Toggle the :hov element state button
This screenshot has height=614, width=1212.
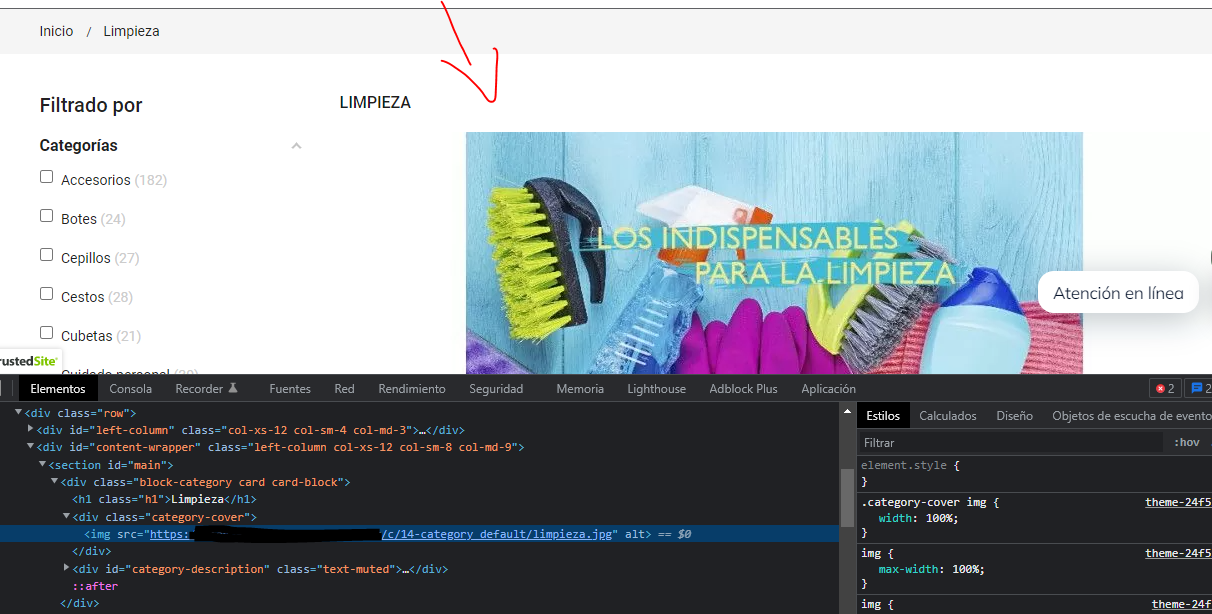click(1186, 442)
